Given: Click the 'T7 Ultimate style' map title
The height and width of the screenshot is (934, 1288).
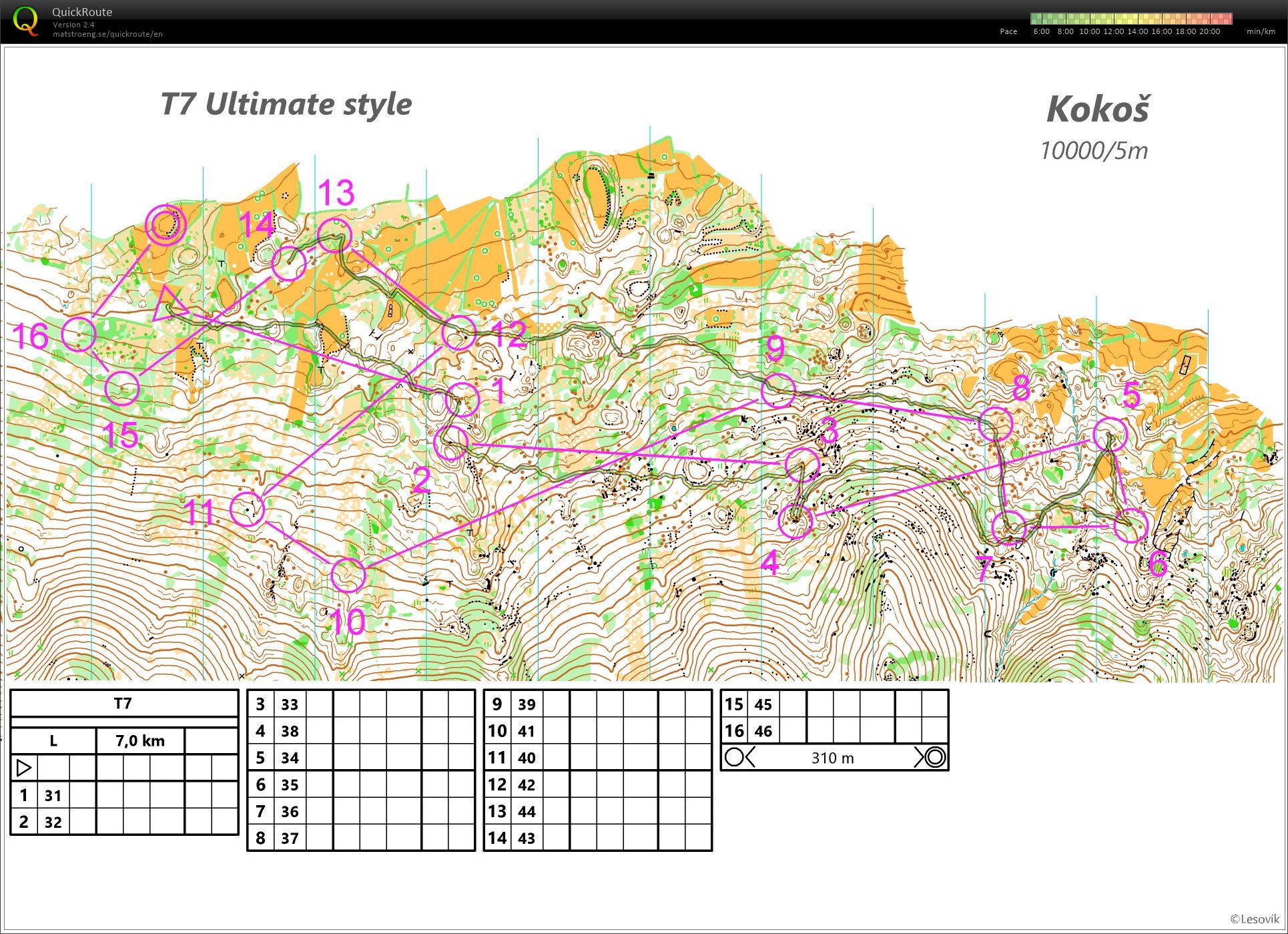Looking at the screenshot, I should (286, 104).
